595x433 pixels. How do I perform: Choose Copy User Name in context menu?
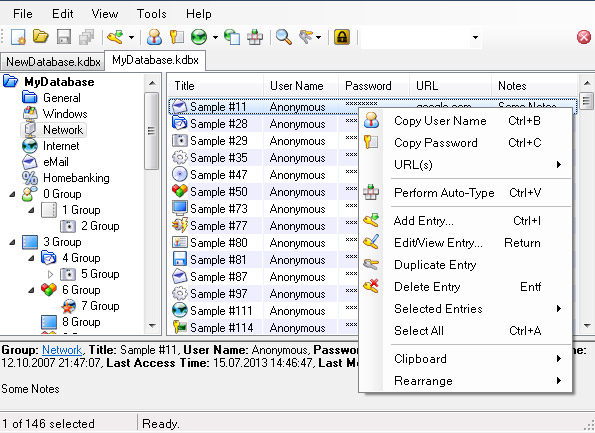pos(465,121)
